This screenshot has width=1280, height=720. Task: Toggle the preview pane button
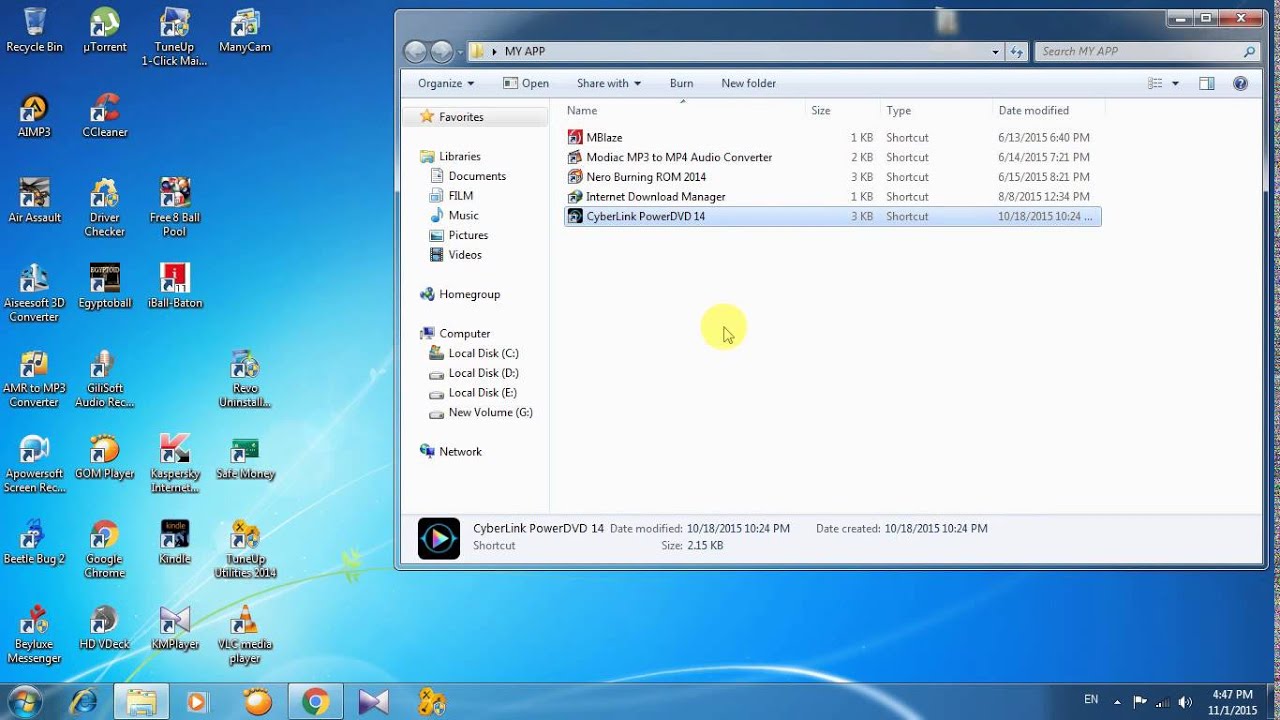1207,83
